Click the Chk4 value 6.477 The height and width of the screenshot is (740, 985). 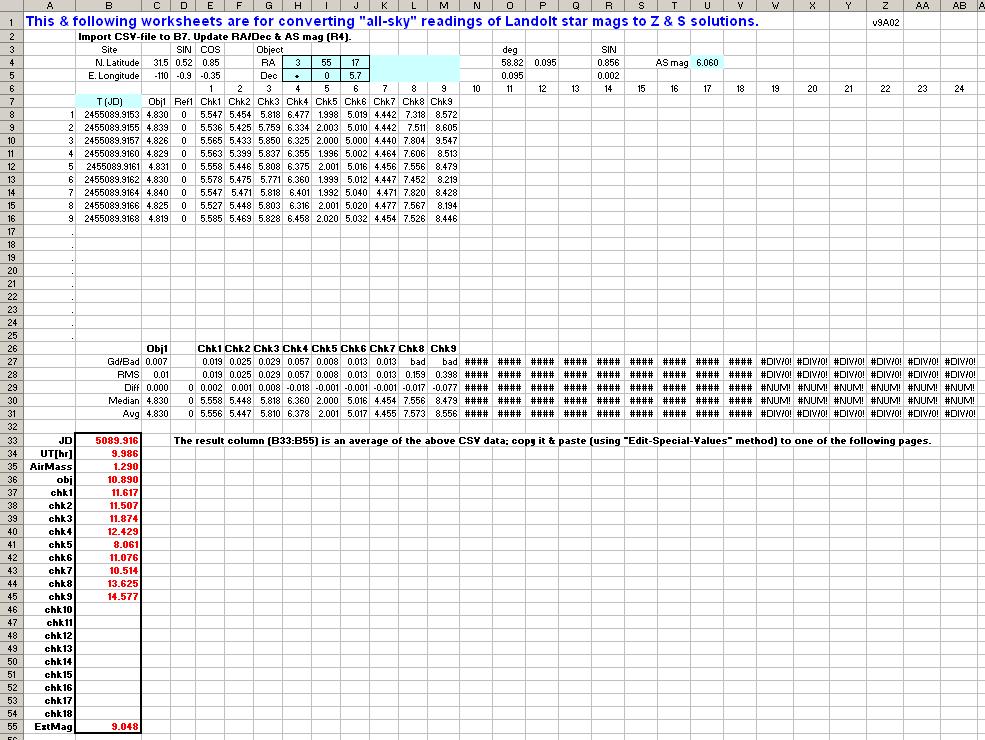[298, 115]
